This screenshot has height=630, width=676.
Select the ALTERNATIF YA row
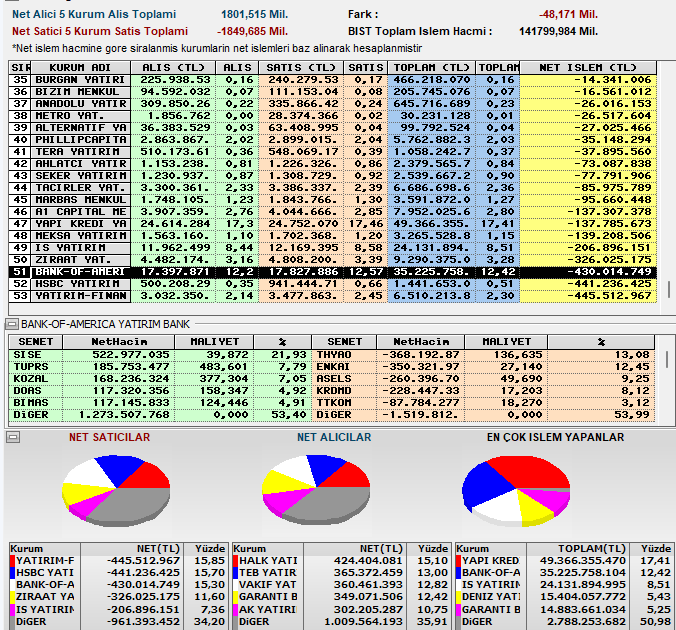coord(332,128)
